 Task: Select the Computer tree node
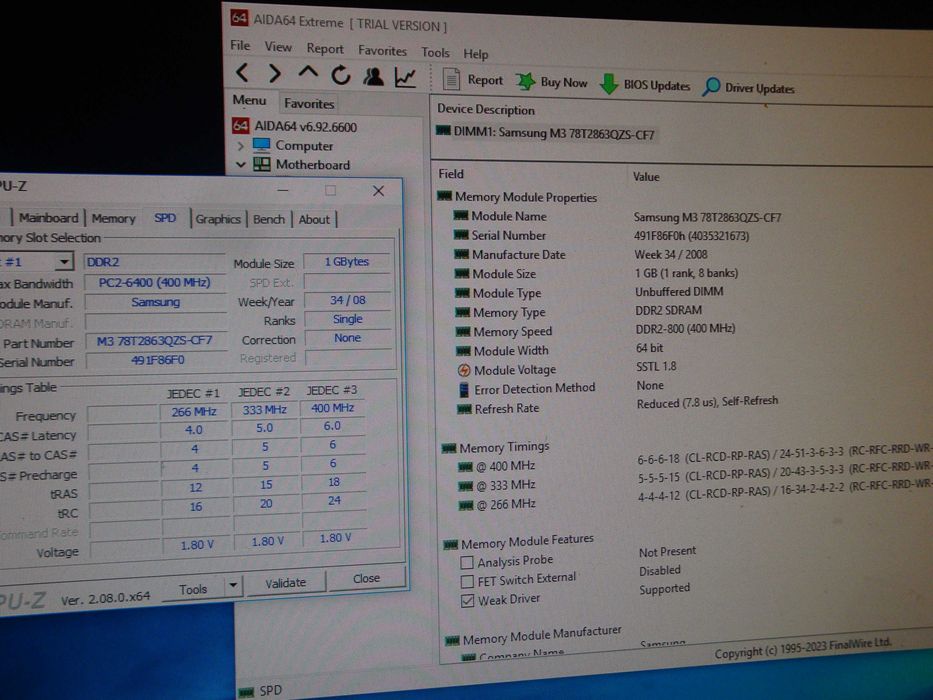304,145
